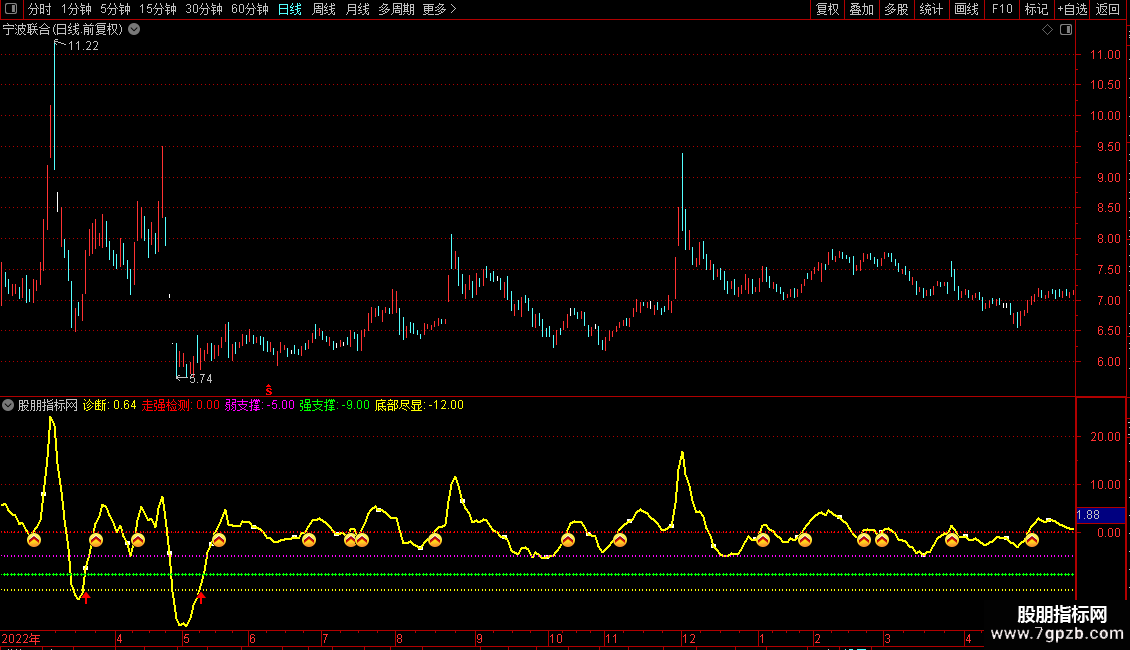Click the red S marker on chart
1130x650 pixels.
pyautogui.click(x=269, y=390)
